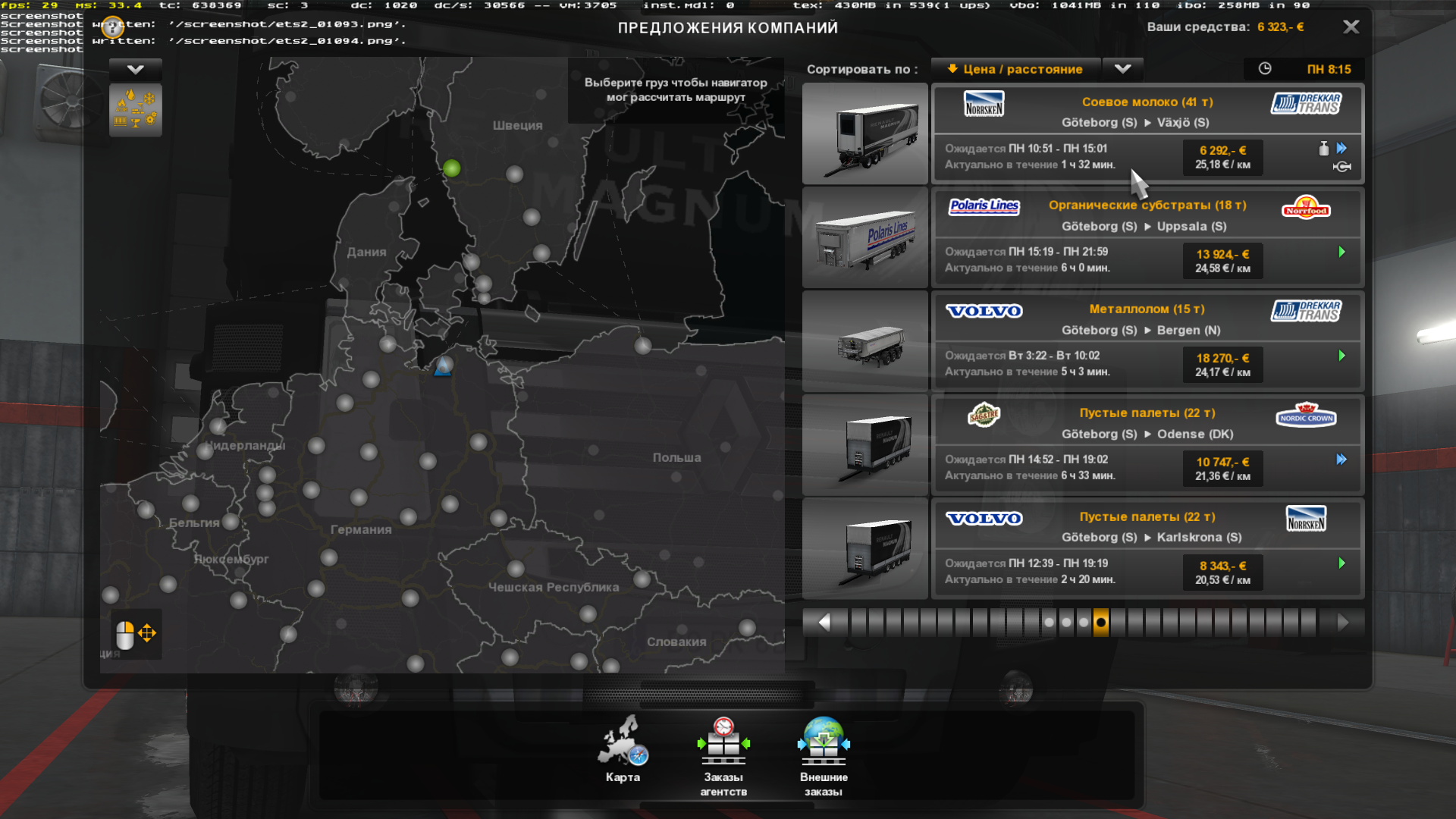Select the Соевое молоко job to Växjö

click(1147, 133)
